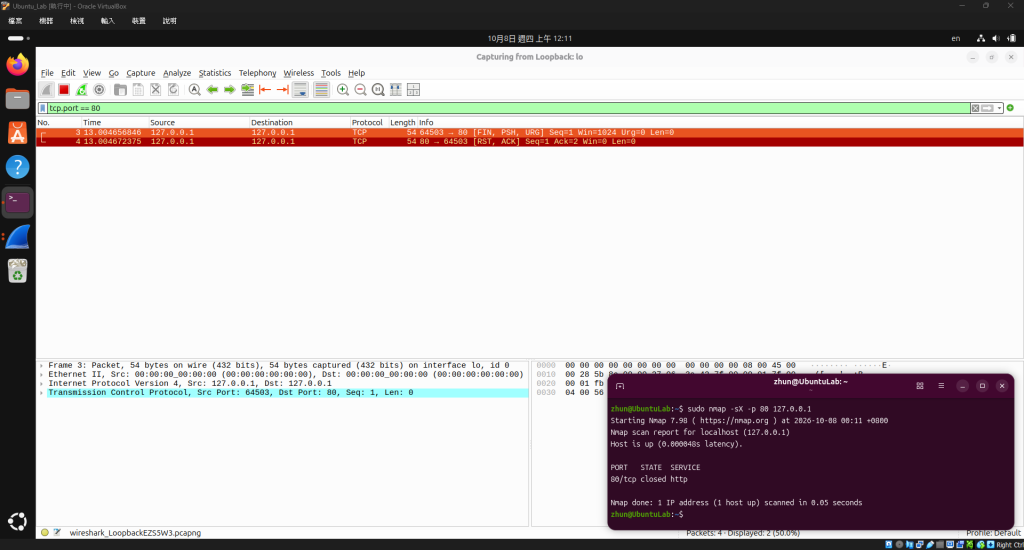The image size is (1024, 550).
Task: Click the tcp.port == 80 filter field
Action: [x=509, y=108]
